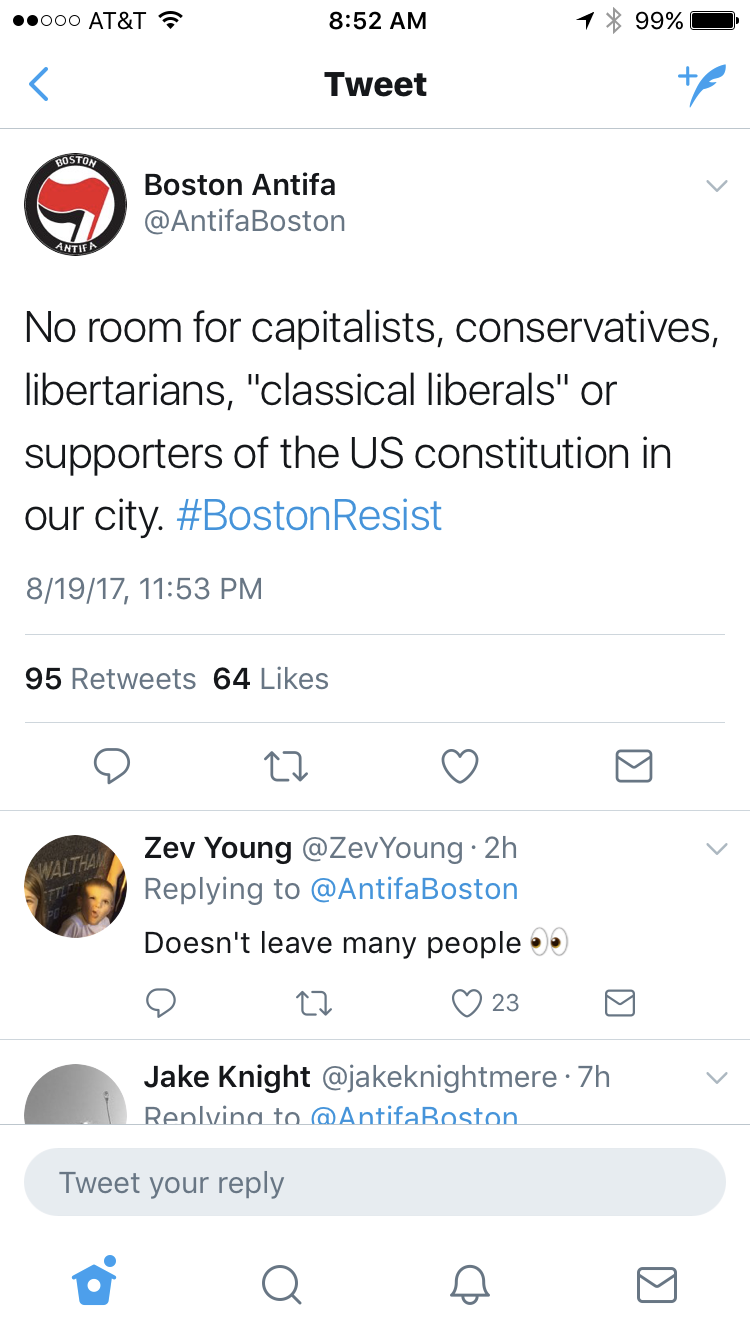This screenshot has height=1334, width=750.
Task: Open the Messages tab in bottom bar
Action: [656, 1284]
